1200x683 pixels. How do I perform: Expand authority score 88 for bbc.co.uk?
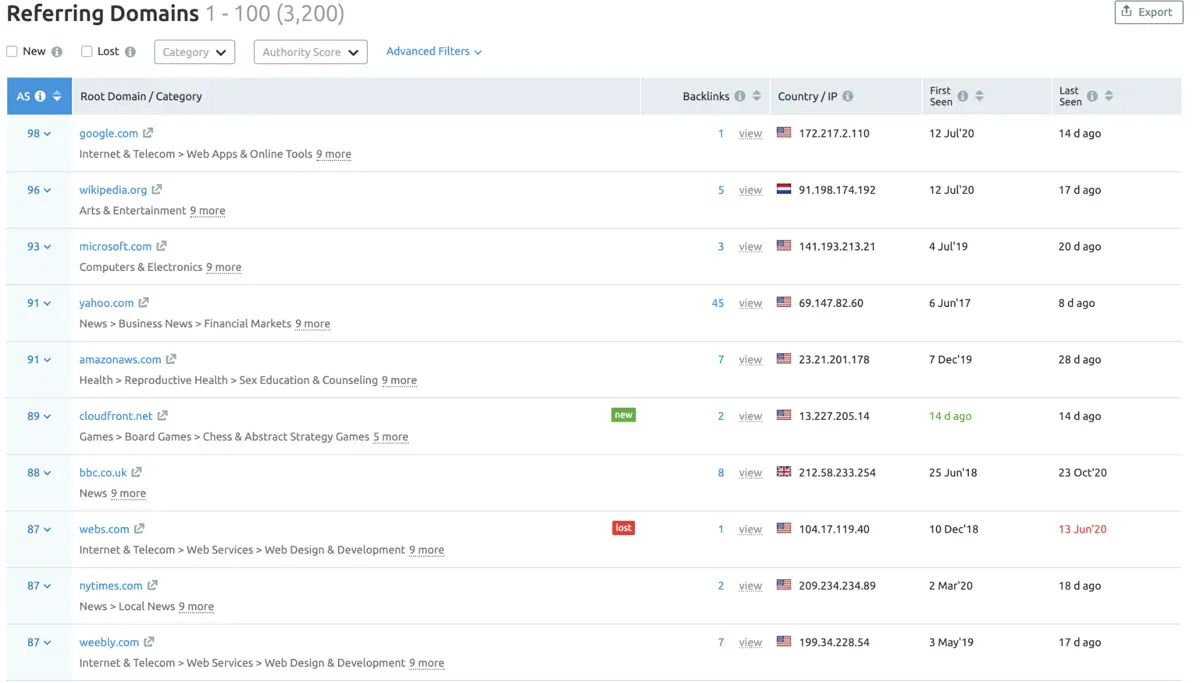pyautogui.click(x=39, y=472)
